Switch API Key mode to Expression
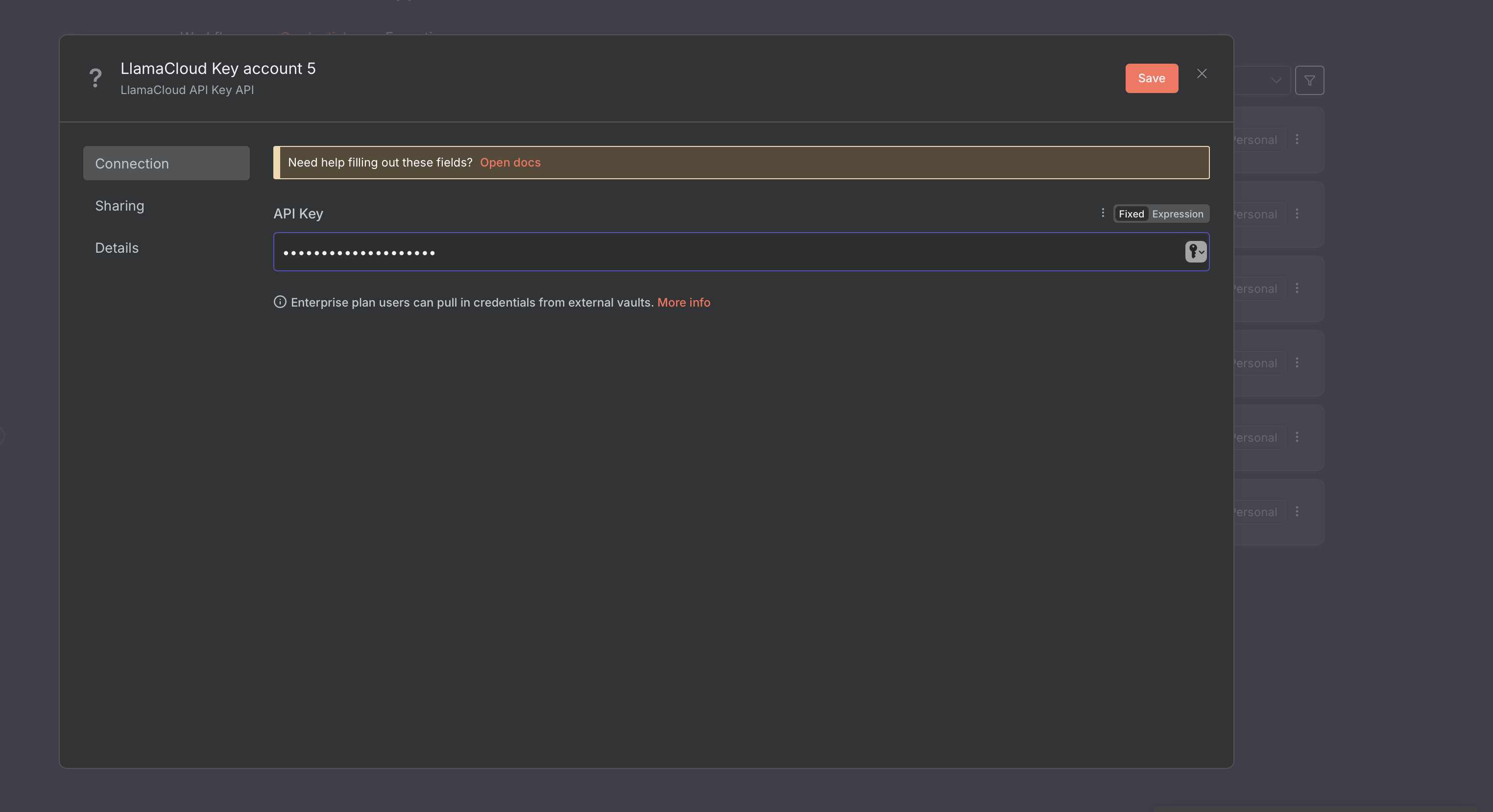 click(1177, 214)
